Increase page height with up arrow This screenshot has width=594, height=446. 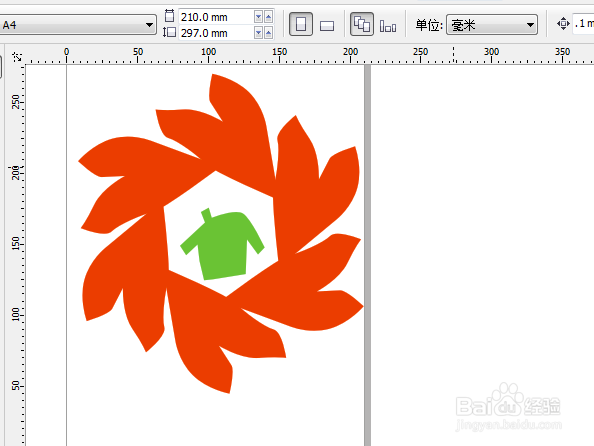pyautogui.click(x=269, y=33)
